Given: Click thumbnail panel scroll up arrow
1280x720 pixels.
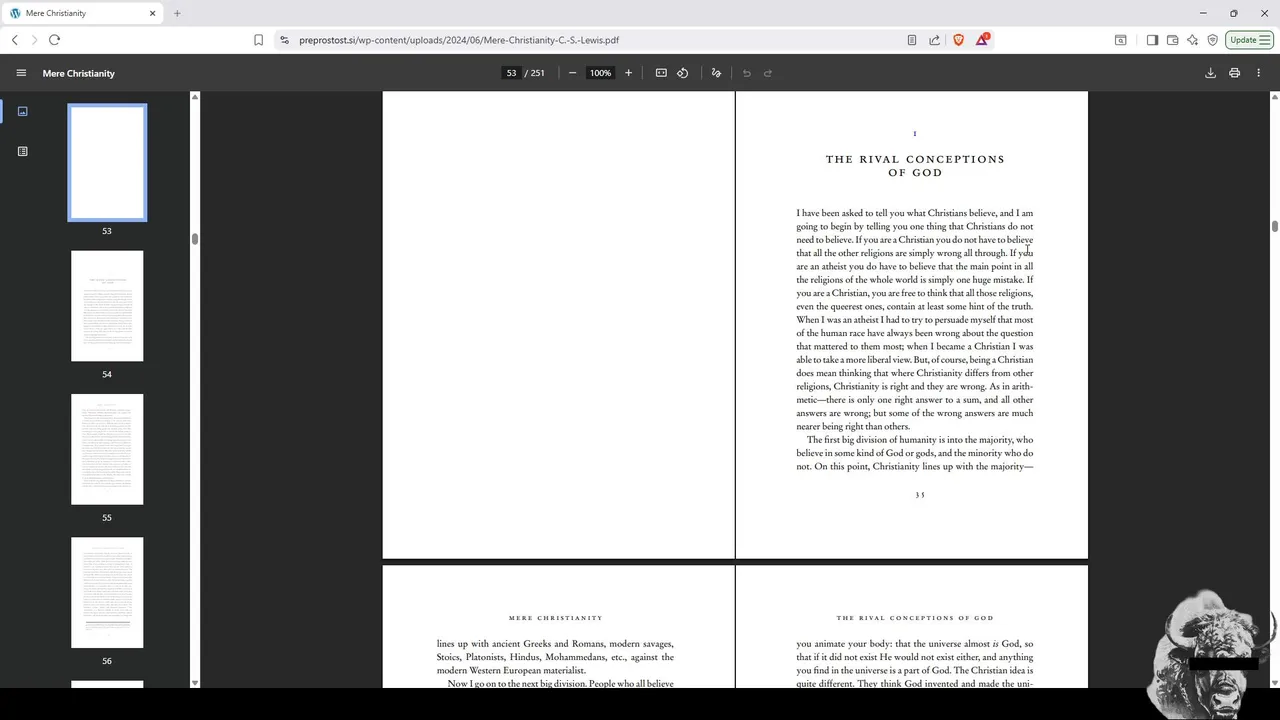Looking at the screenshot, I should (x=195, y=96).
